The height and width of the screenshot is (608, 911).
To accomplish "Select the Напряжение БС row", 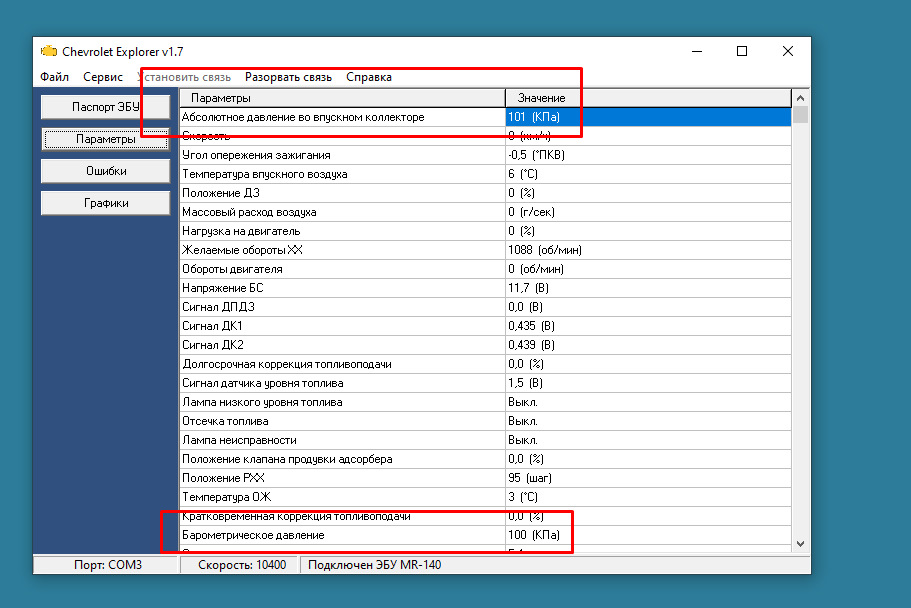I will tap(485, 288).
